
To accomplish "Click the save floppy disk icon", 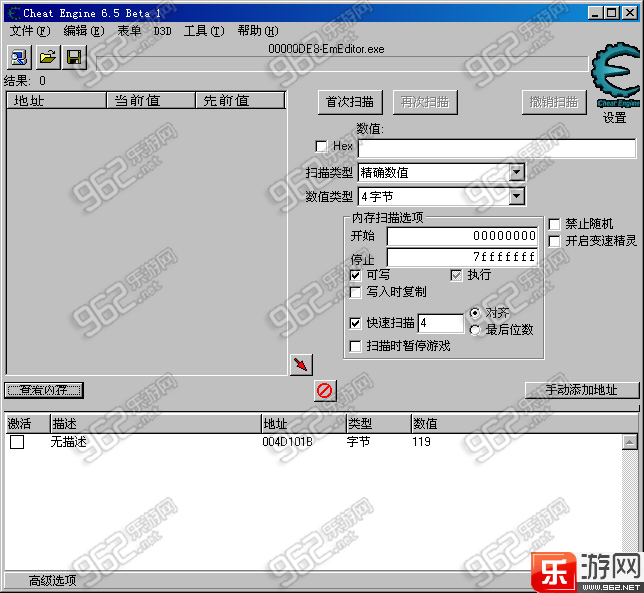I will tap(74, 57).
